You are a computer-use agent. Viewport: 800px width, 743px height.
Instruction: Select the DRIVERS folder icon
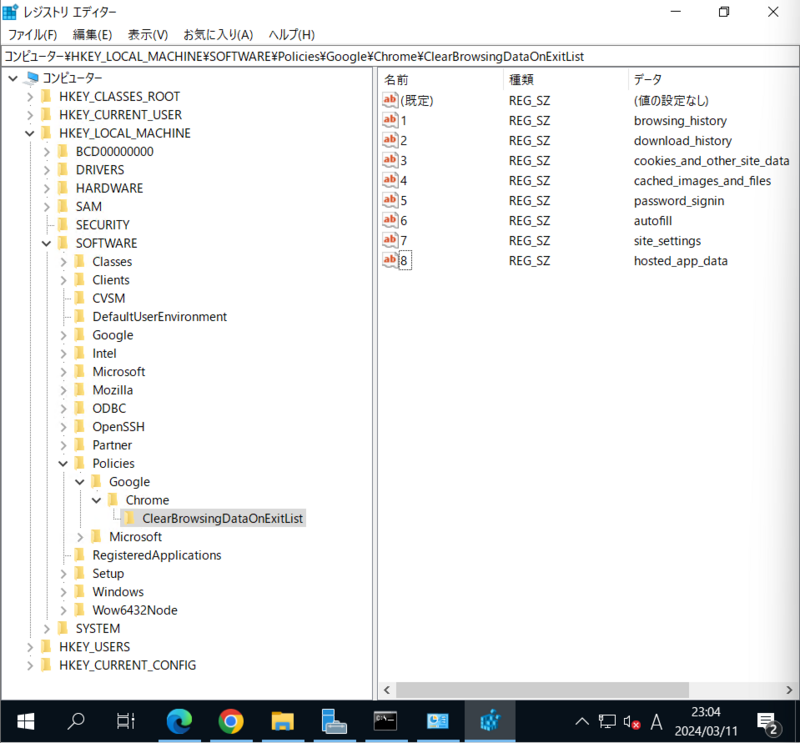click(63, 170)
